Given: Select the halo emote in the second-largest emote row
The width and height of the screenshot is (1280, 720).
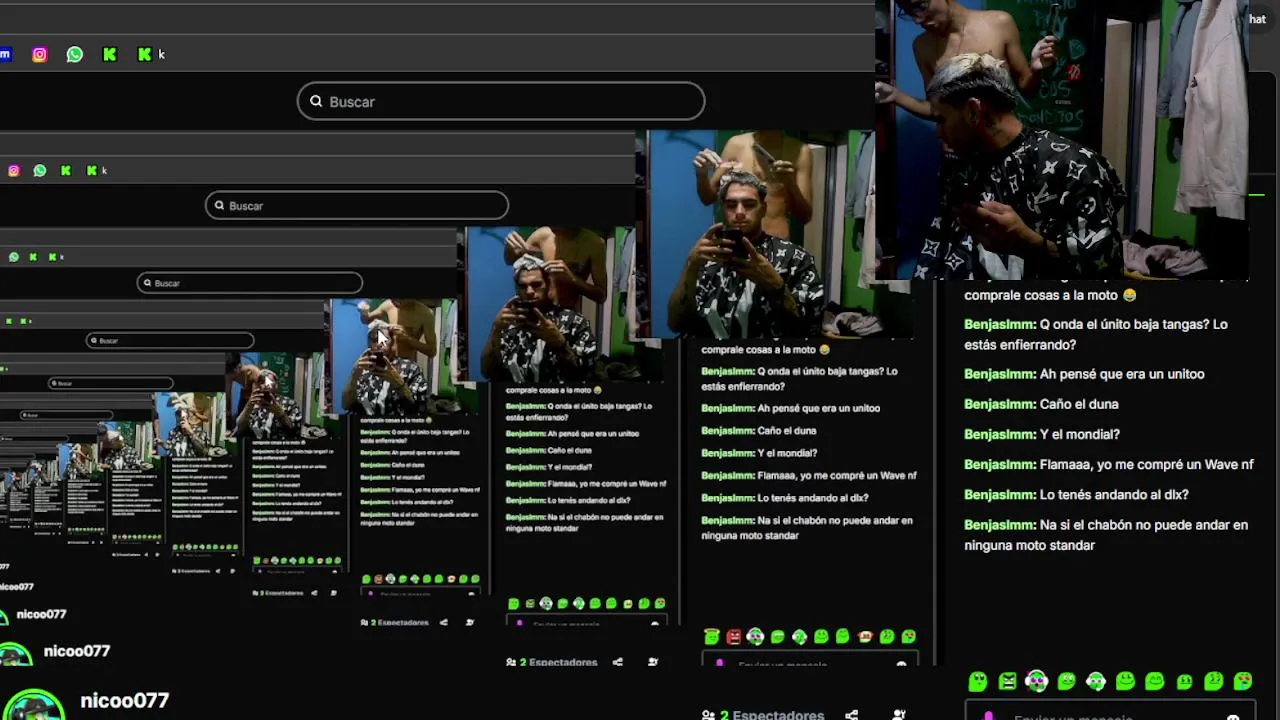Looking at the screenshot, I should pos(712,636).
